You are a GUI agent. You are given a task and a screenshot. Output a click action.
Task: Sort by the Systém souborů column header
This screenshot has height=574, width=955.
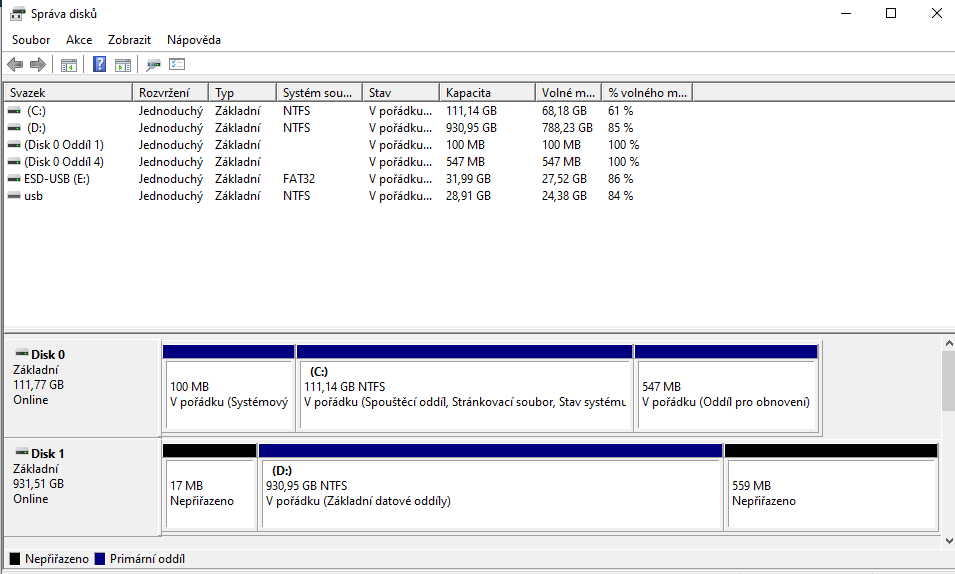pyautogui.click(x=319, y=93)
